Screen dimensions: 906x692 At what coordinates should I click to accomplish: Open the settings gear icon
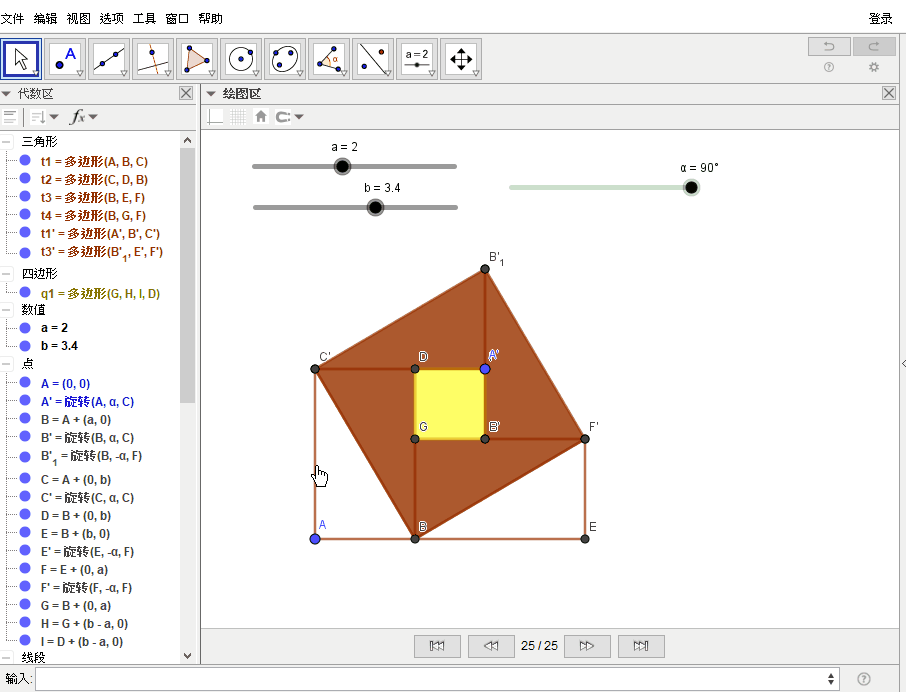(x=874, y=67)
